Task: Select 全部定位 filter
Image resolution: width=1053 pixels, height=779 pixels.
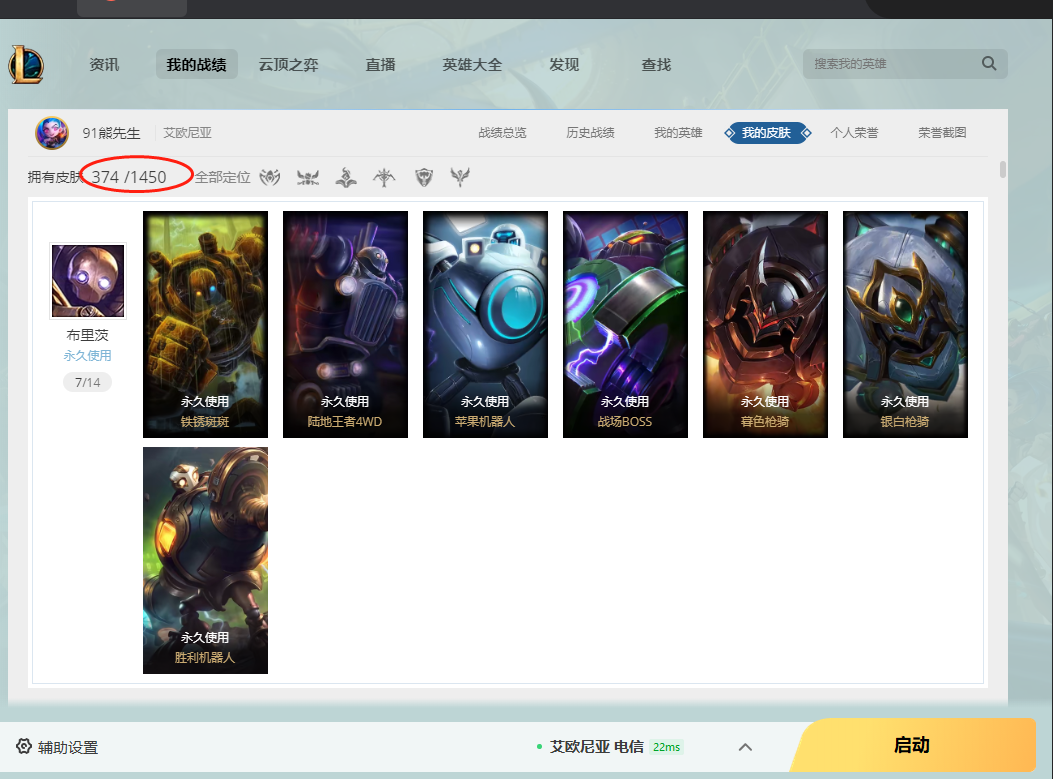Action: (222, 177)
